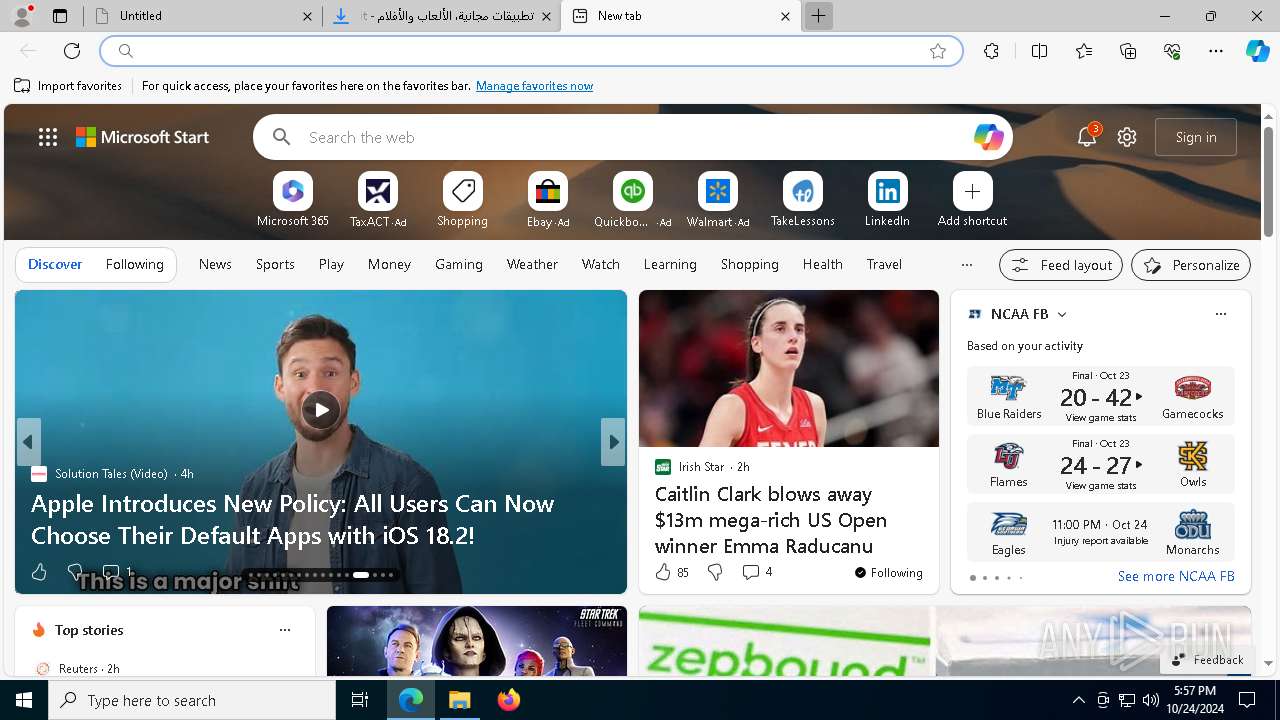Open comments on Caitlin Clark article
Screen dimensions: 1280x720
(x=757, y=572)
